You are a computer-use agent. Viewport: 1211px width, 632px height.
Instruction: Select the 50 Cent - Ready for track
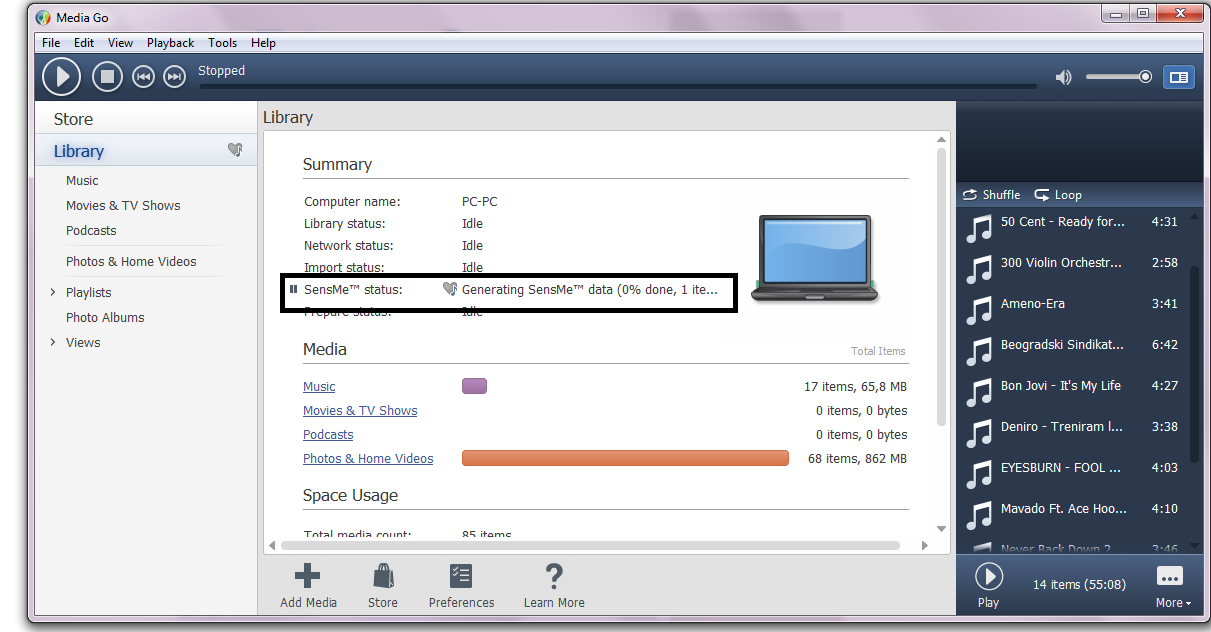click(1072, 229)
